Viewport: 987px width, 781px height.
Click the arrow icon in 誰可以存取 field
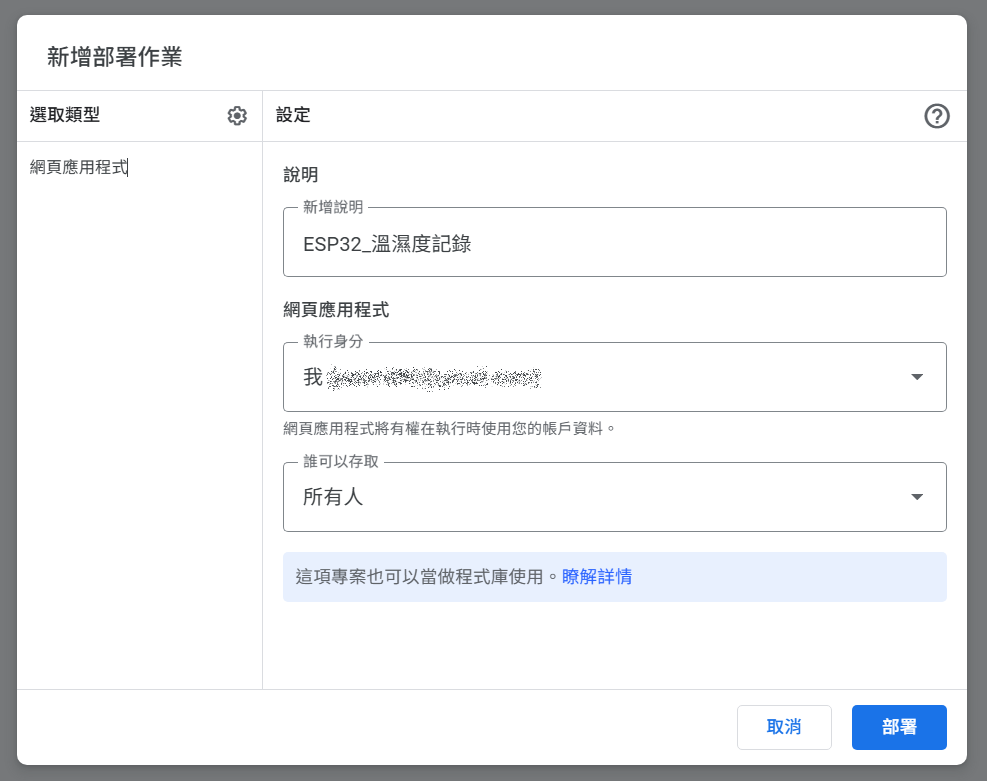click(917, 497)
